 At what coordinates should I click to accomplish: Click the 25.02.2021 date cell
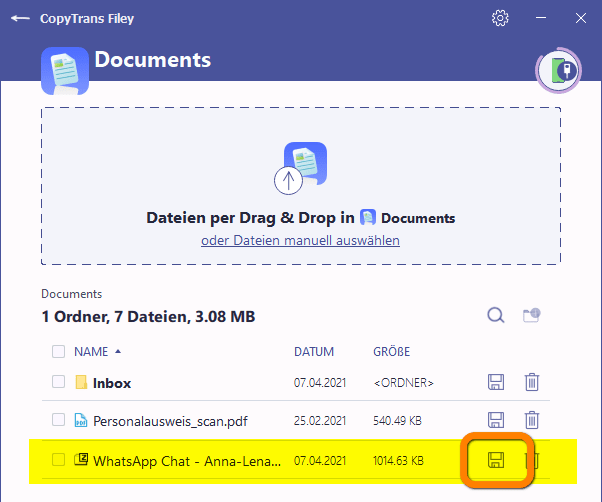pyautogui.click(x=320, y=421)
